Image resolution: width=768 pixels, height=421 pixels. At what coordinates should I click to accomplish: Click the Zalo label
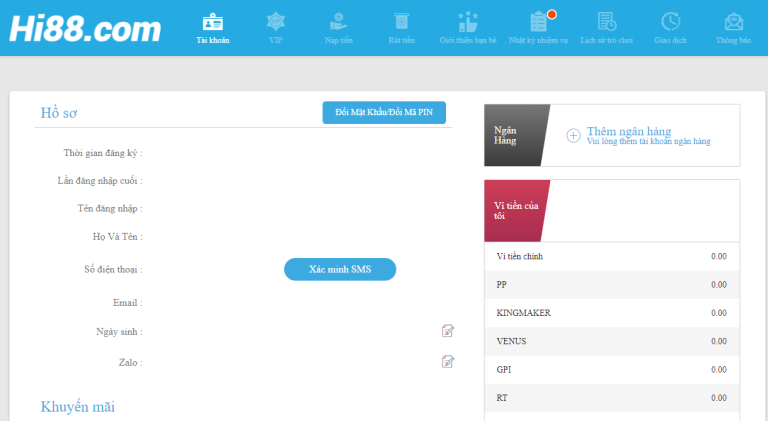click(x=130, y=363)
